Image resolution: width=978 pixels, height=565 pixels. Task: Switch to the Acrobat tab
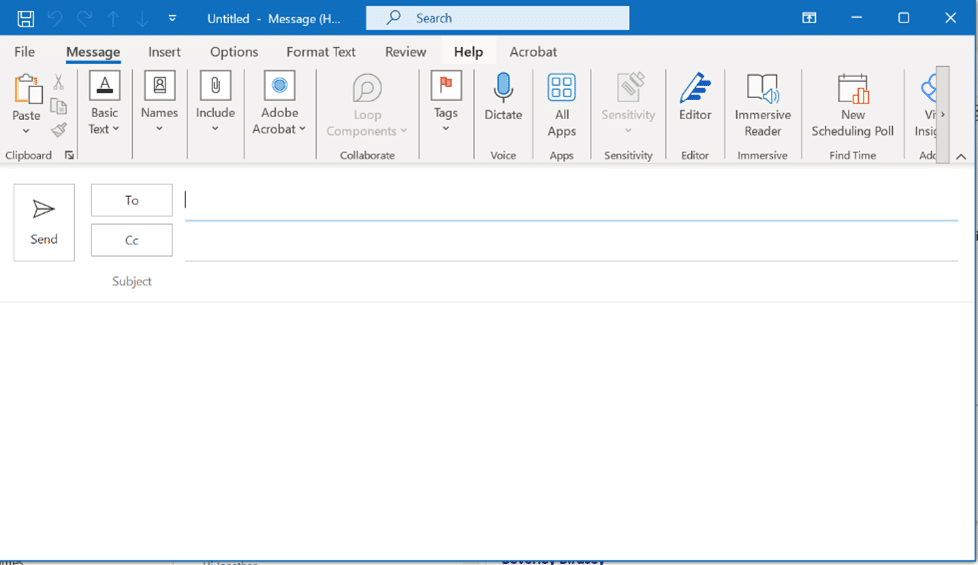533,52
